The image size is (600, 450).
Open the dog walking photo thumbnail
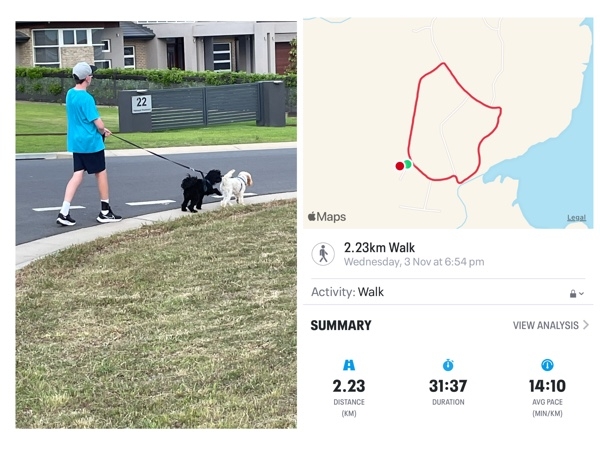coord(156,225)
